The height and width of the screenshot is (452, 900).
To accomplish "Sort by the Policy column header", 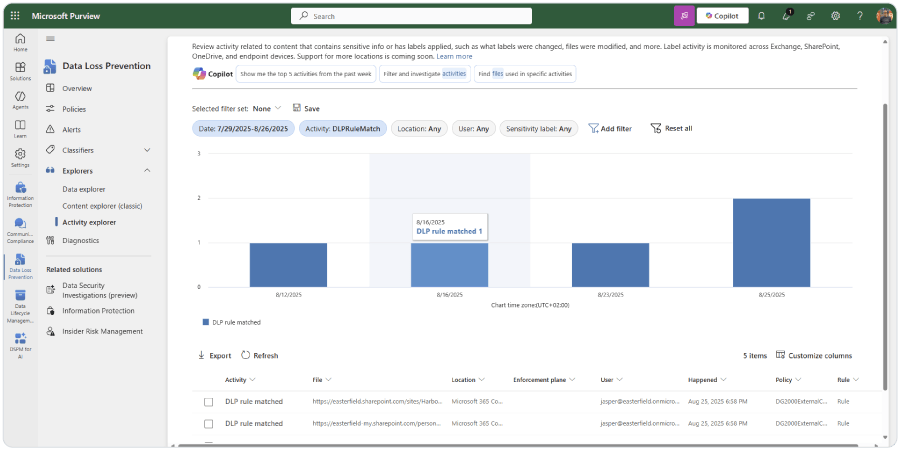I will coord(788,380).
